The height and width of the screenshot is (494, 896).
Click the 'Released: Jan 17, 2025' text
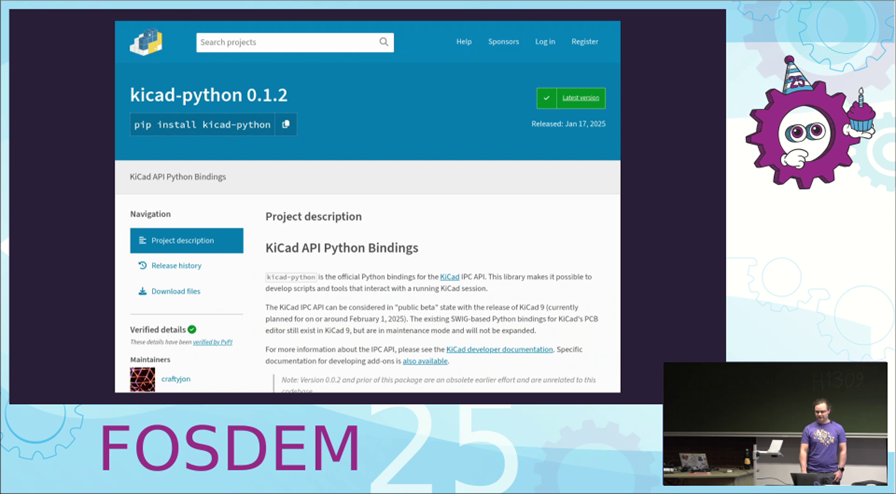click(x=569, y=124)
